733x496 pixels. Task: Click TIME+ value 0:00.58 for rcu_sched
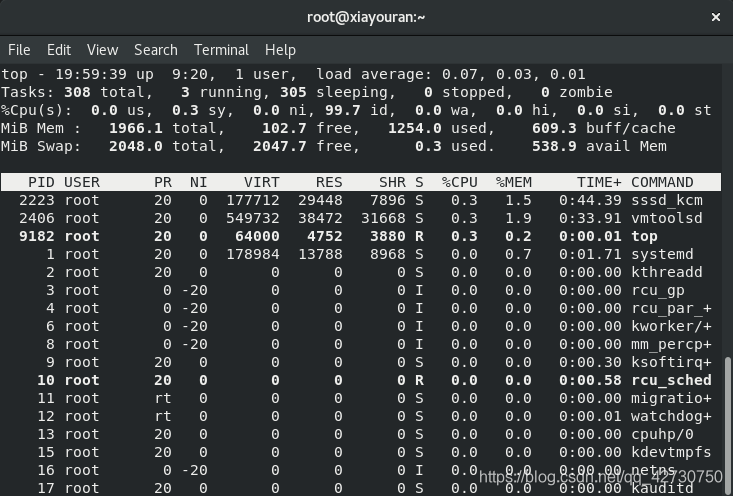(x=590, y=380)
